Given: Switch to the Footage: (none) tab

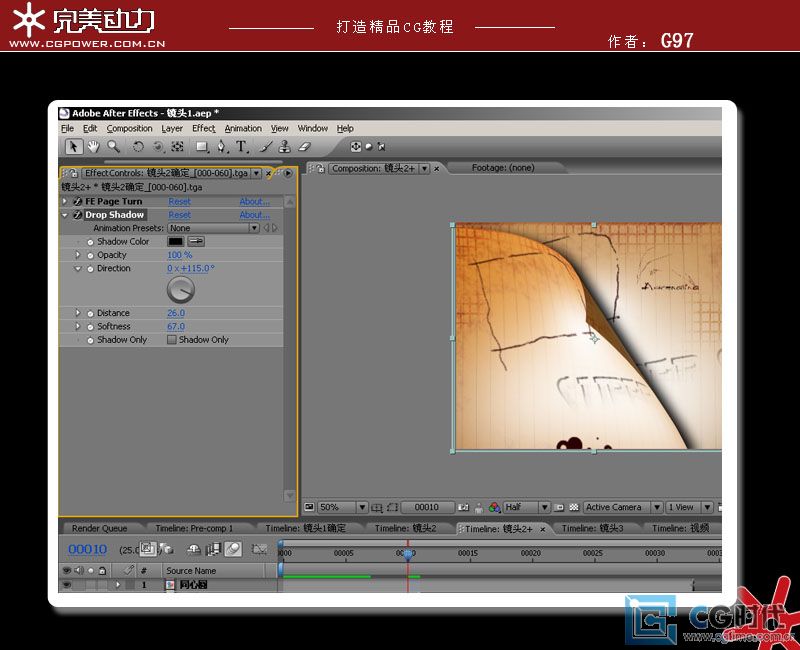Looking at the screenshot, I should 503,168.
